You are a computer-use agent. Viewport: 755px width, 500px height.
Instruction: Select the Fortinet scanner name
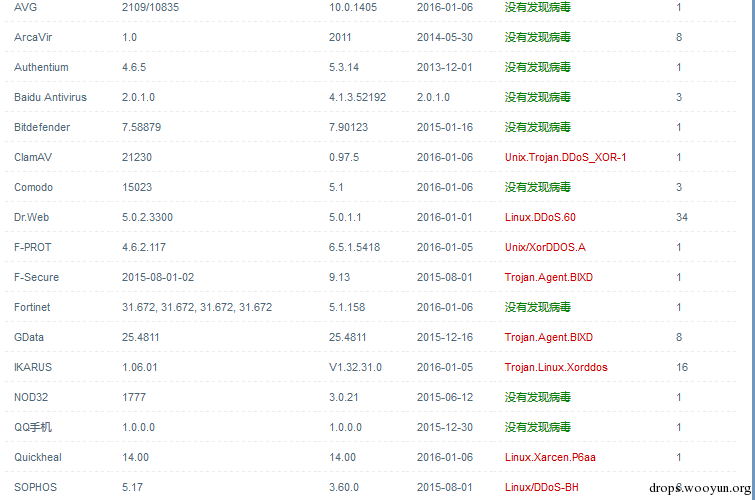32,307
